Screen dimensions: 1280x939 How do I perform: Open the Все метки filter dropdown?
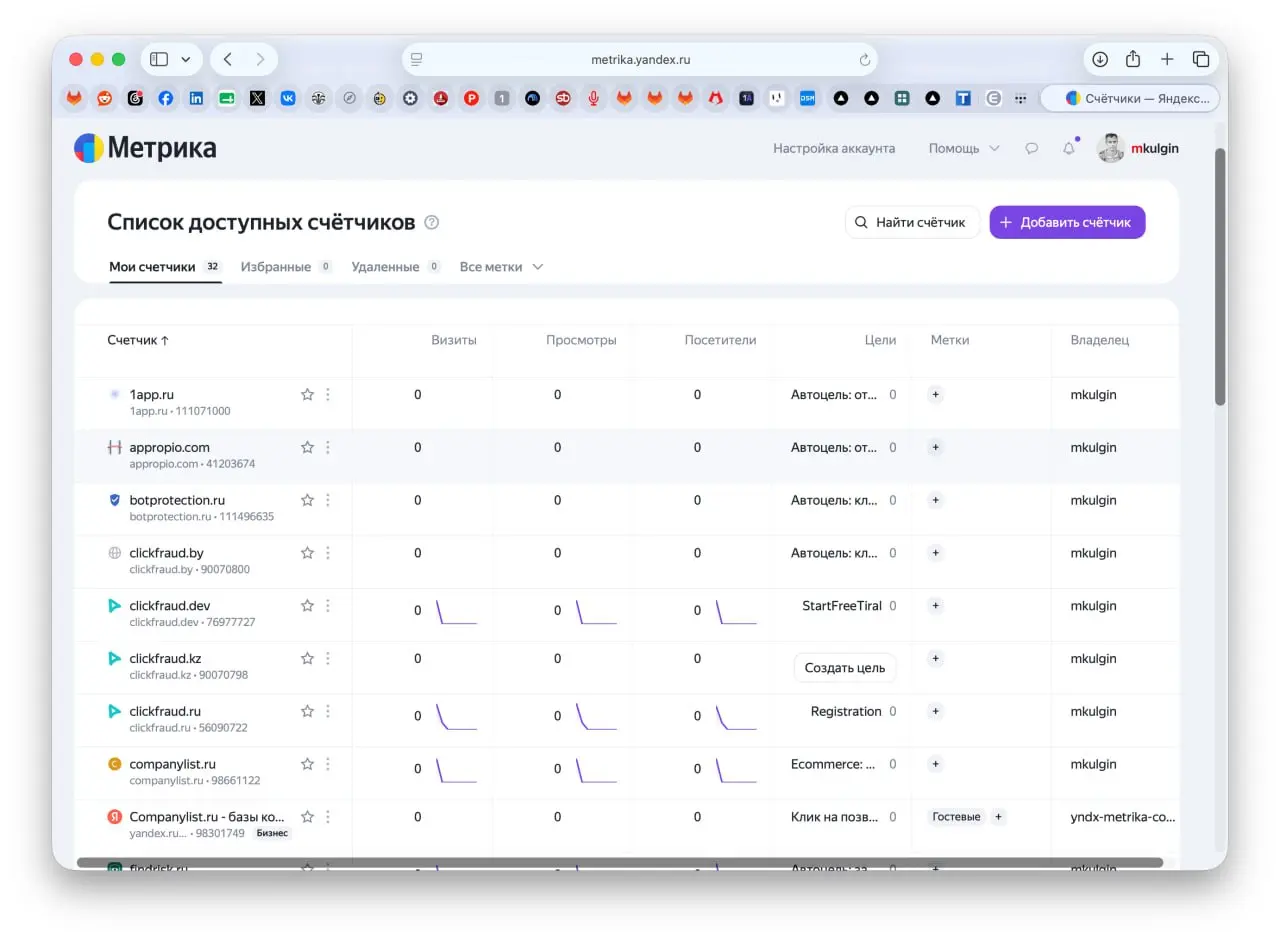(x=501, y=267)
